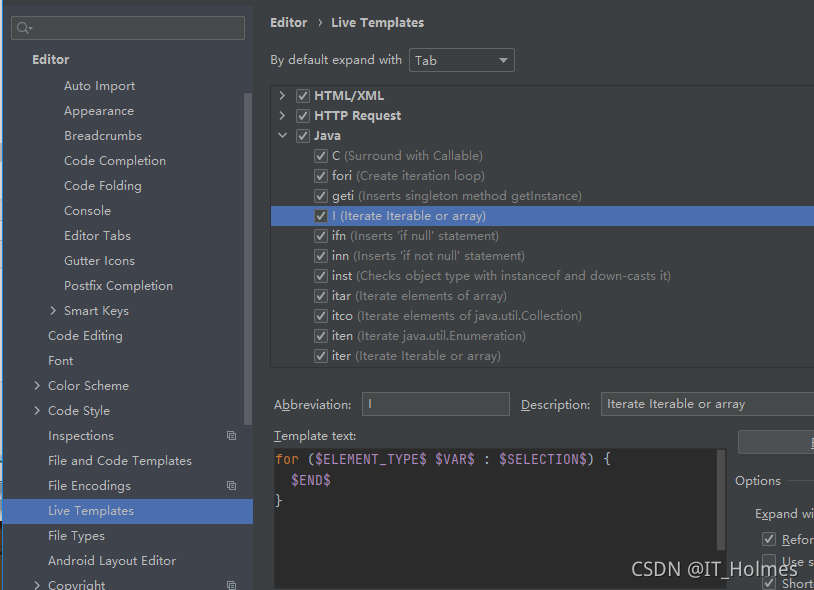Uncheck the inst template checkbox
The width and height of the screenshot is (814, 590).
[x=321, y=276]
